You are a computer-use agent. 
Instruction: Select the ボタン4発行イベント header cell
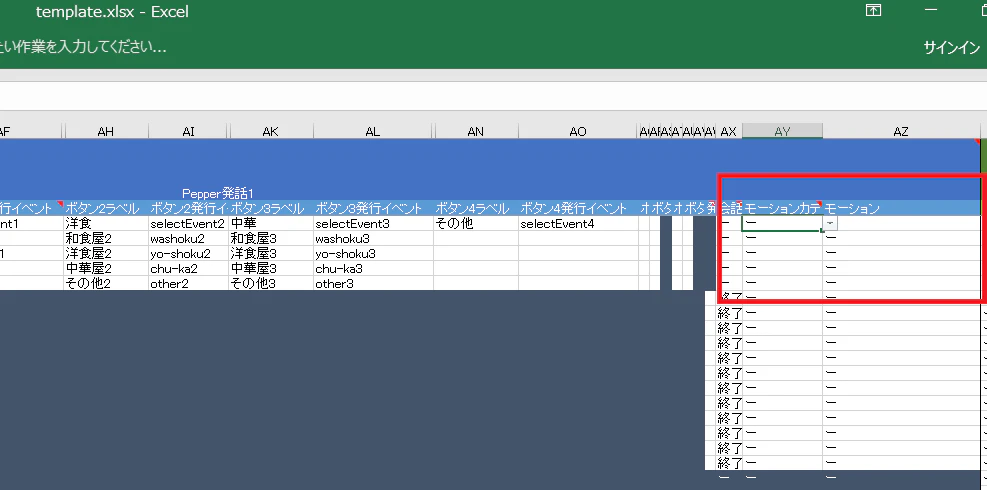(x=578, y=208)
